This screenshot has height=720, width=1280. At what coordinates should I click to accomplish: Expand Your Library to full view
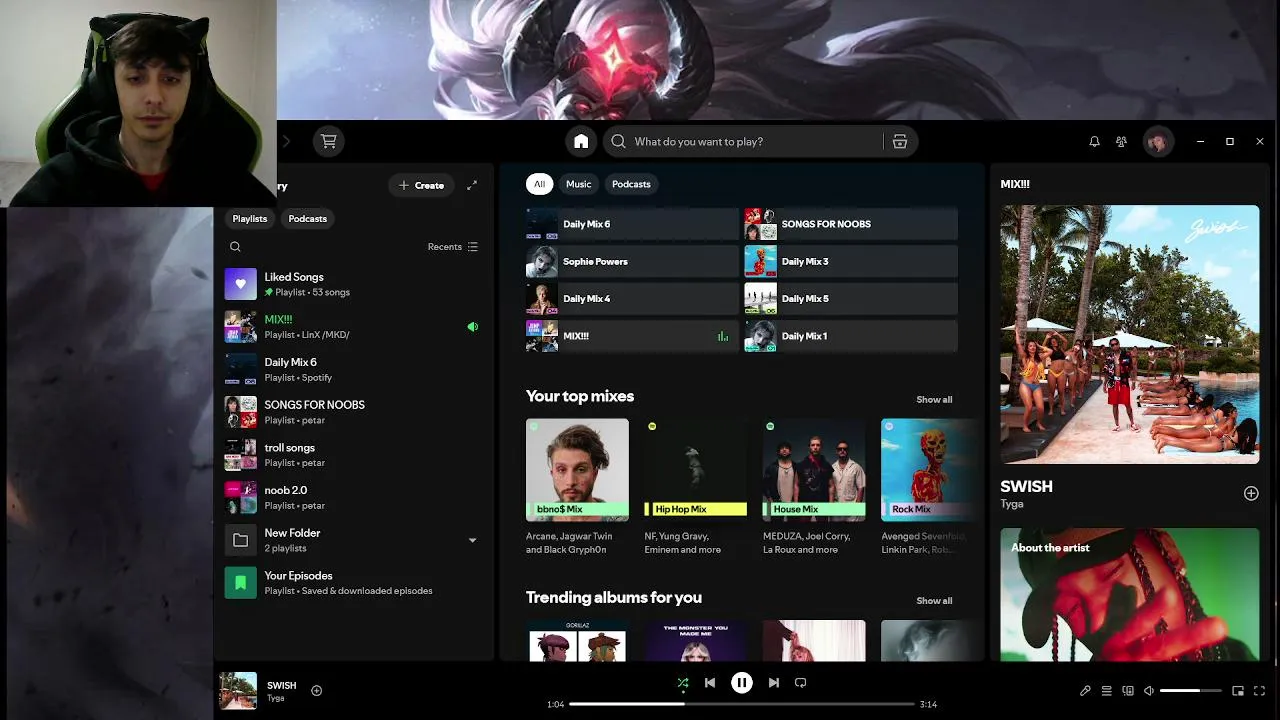coord(472,185)
